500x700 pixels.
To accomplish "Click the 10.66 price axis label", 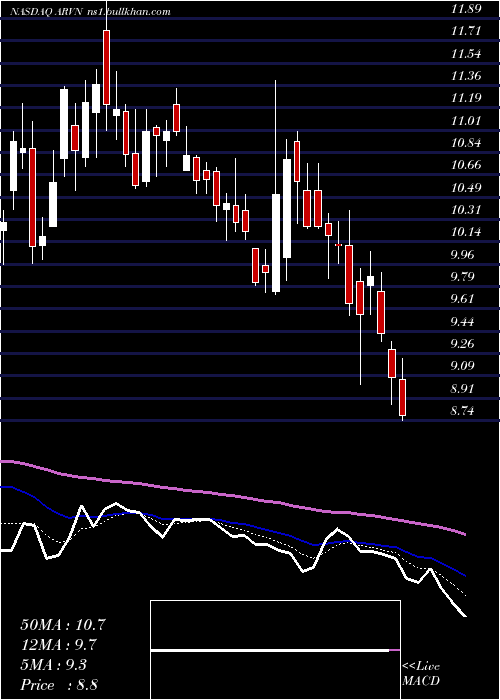I will pyautogui.click(x=466, y=165).
